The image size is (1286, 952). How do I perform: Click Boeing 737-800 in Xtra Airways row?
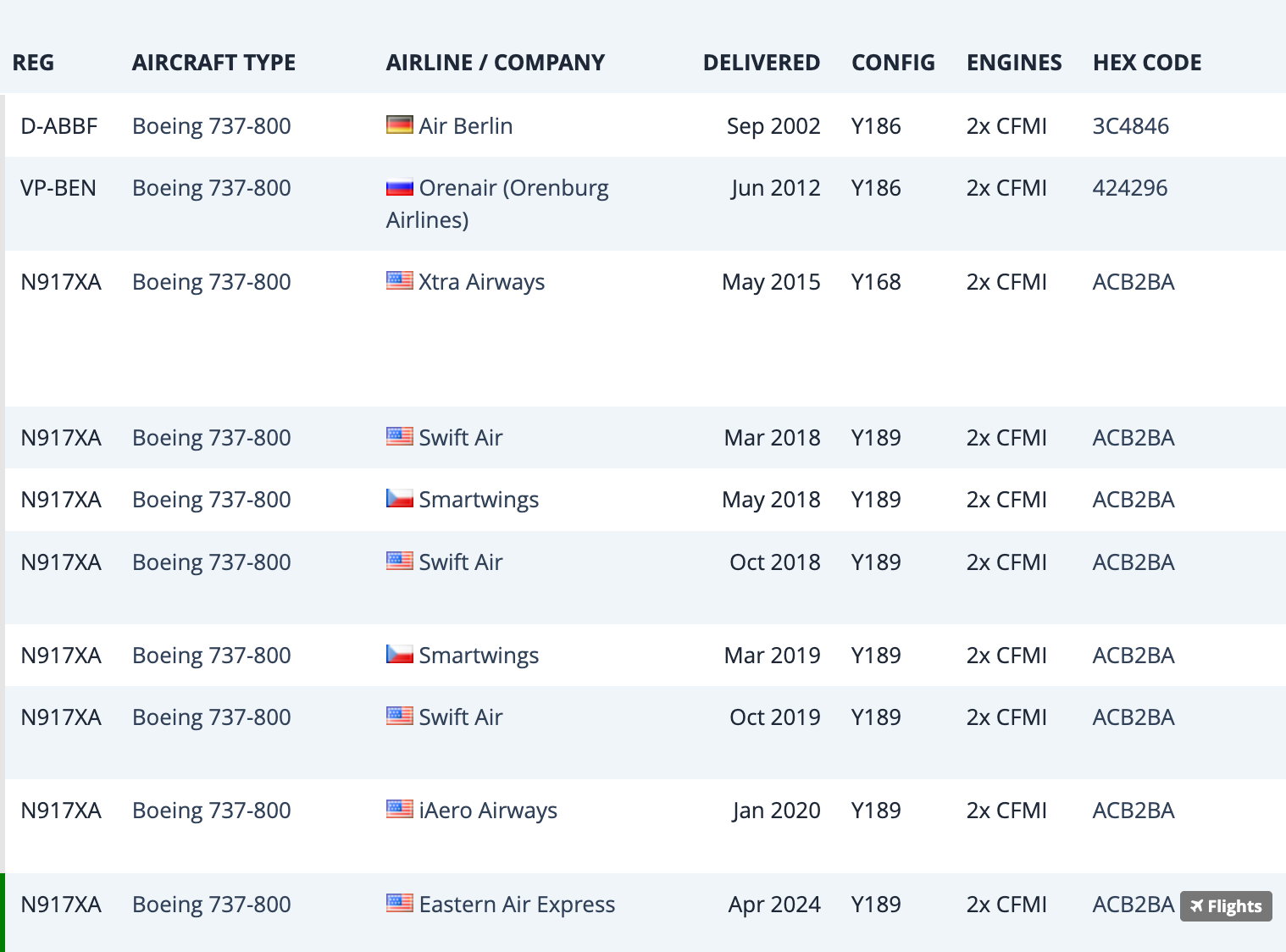212,282
